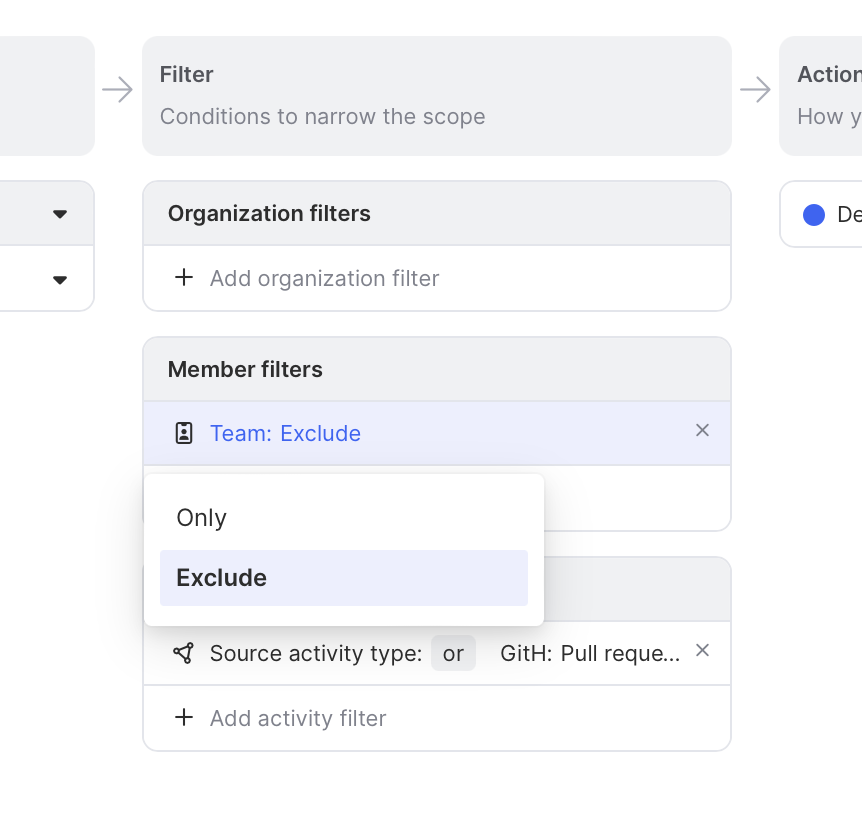Click "Add organization filter" text
This screenshot has height=824, width=862.
pyautogui.click(x=324, y=278)
